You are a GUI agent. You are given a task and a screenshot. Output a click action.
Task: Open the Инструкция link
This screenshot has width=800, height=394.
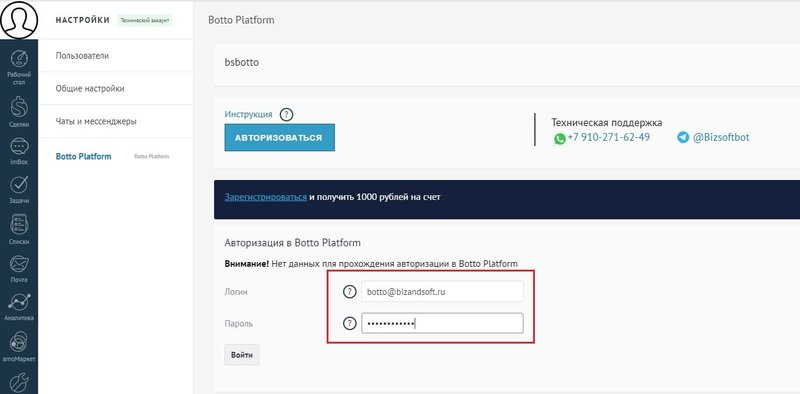(x=248, y=114)
